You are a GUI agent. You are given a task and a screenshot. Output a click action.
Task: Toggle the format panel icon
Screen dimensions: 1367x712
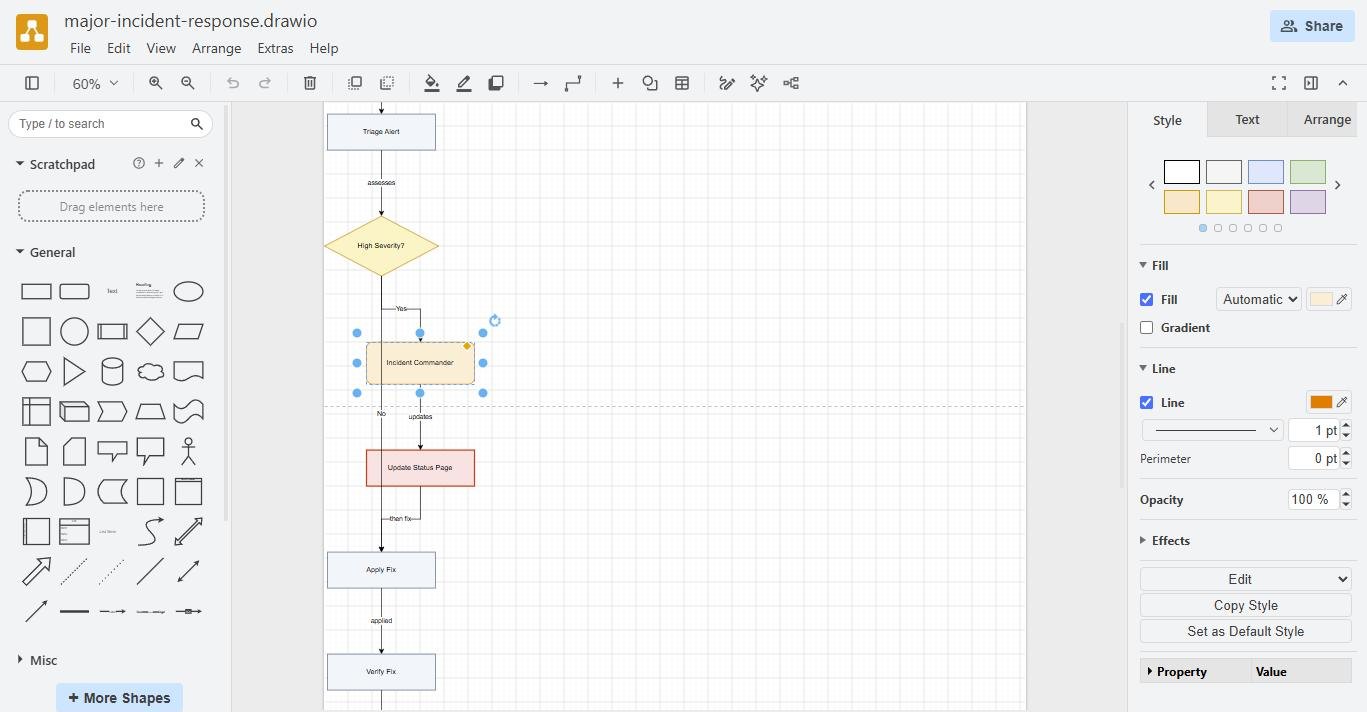(1311, 83)
